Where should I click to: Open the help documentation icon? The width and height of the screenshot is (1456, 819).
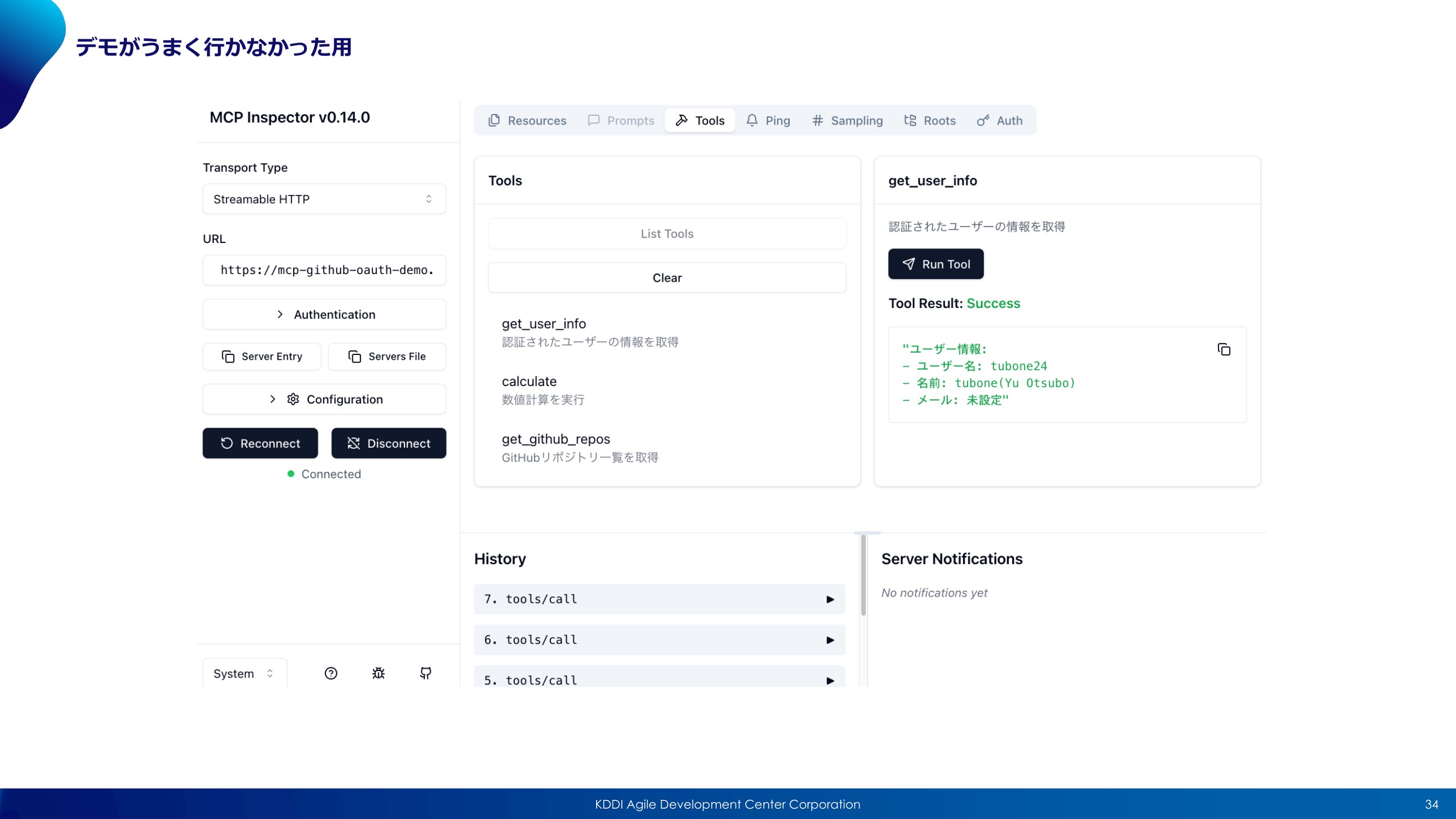click(331, 673)
